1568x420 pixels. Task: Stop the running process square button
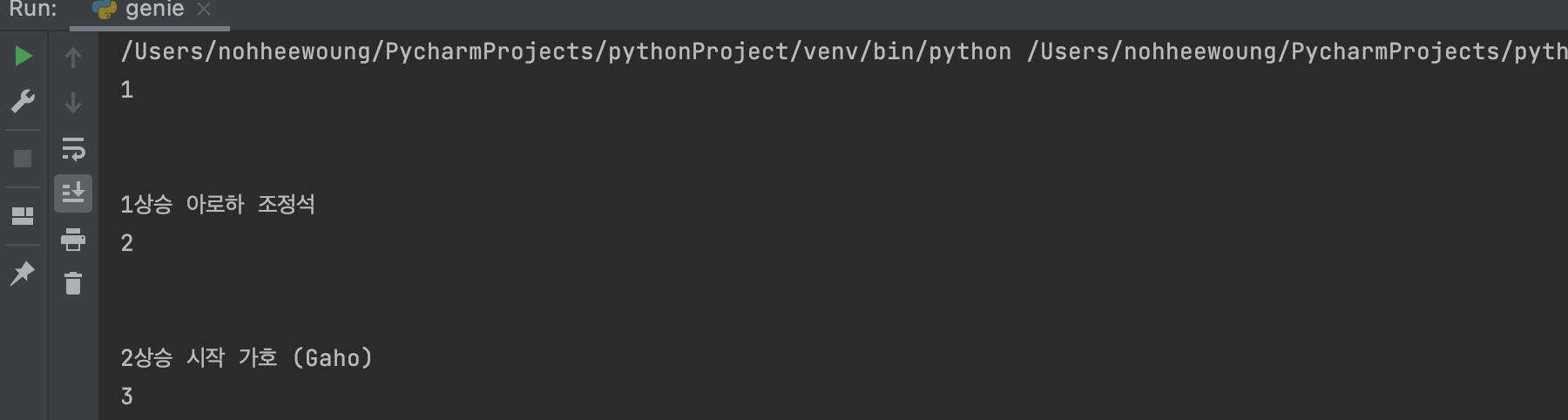pos(24,159)
